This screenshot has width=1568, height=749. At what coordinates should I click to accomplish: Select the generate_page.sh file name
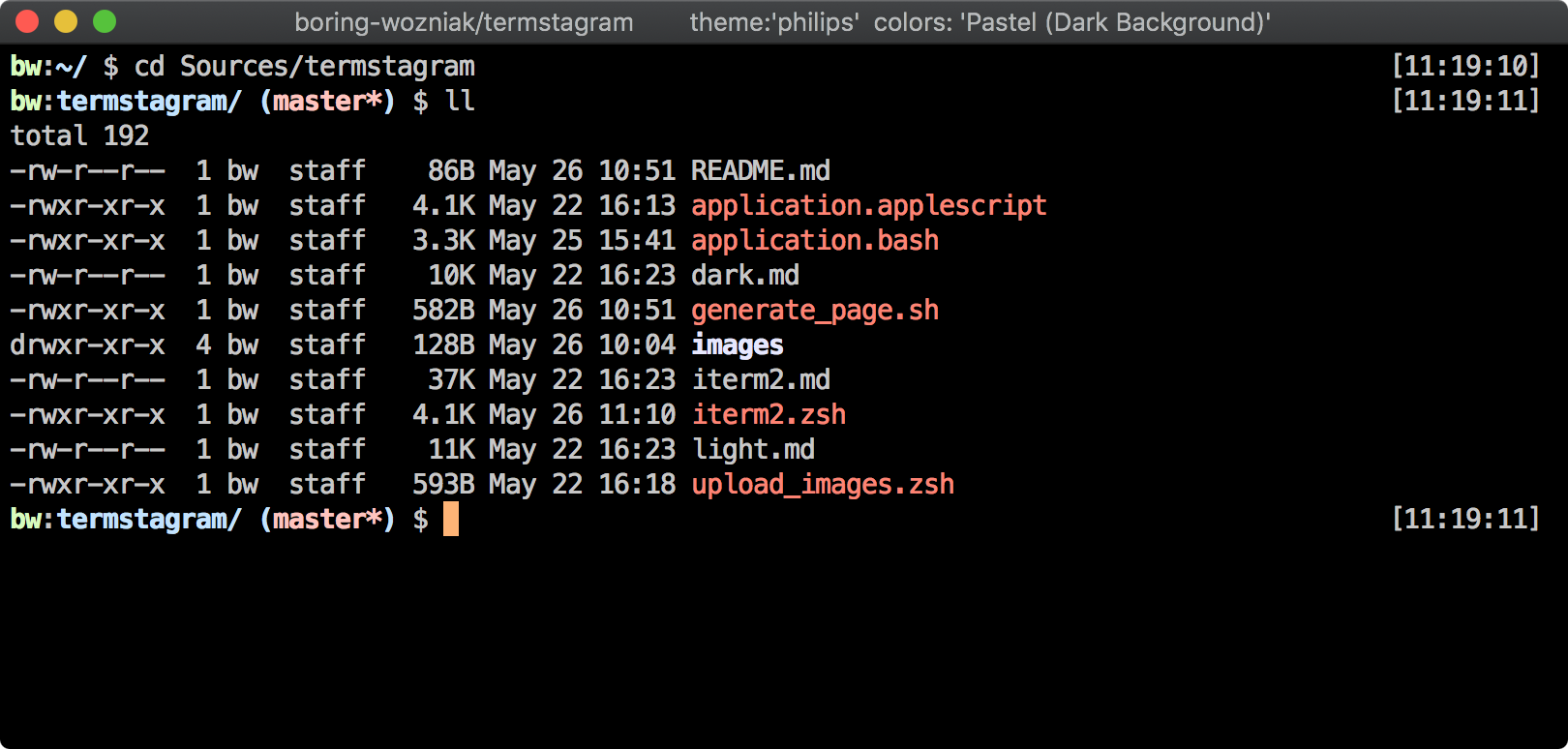coord(815,311)
